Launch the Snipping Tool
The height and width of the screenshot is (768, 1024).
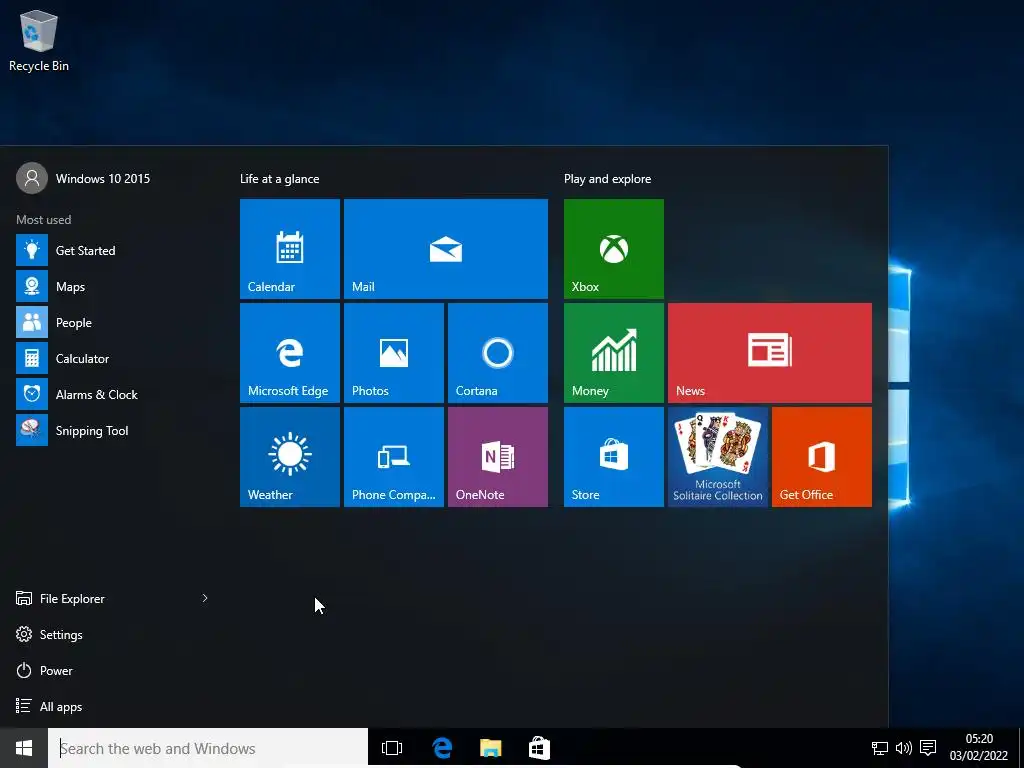pos(112,430)
